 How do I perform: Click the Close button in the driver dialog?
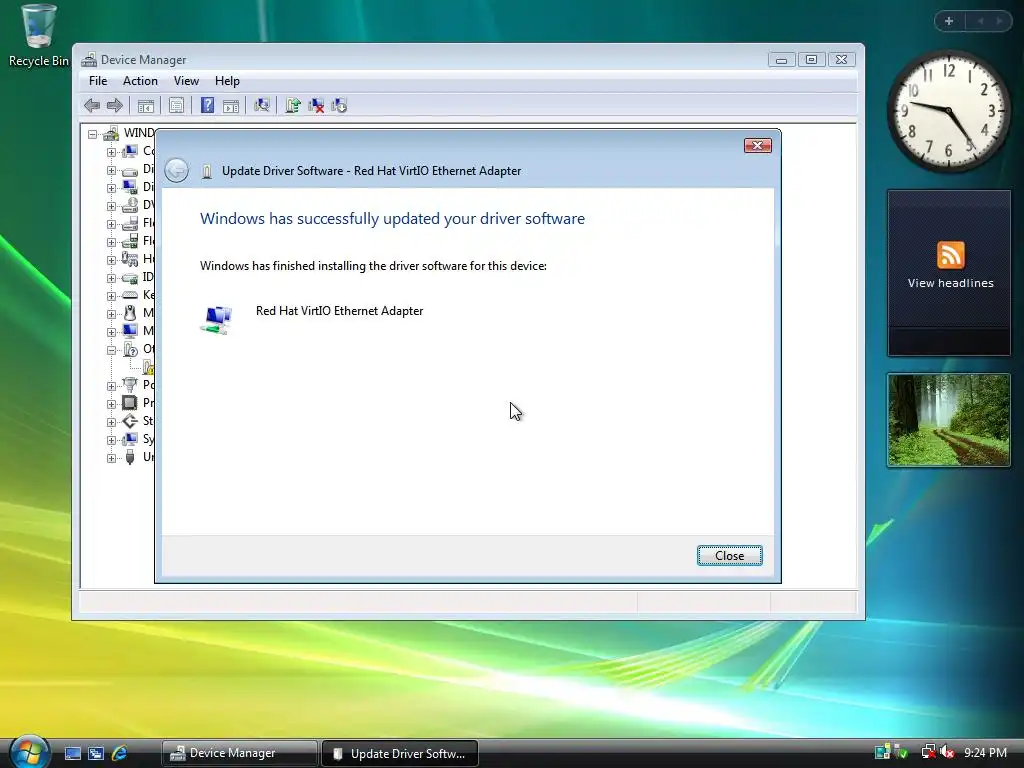coord(729,556)
